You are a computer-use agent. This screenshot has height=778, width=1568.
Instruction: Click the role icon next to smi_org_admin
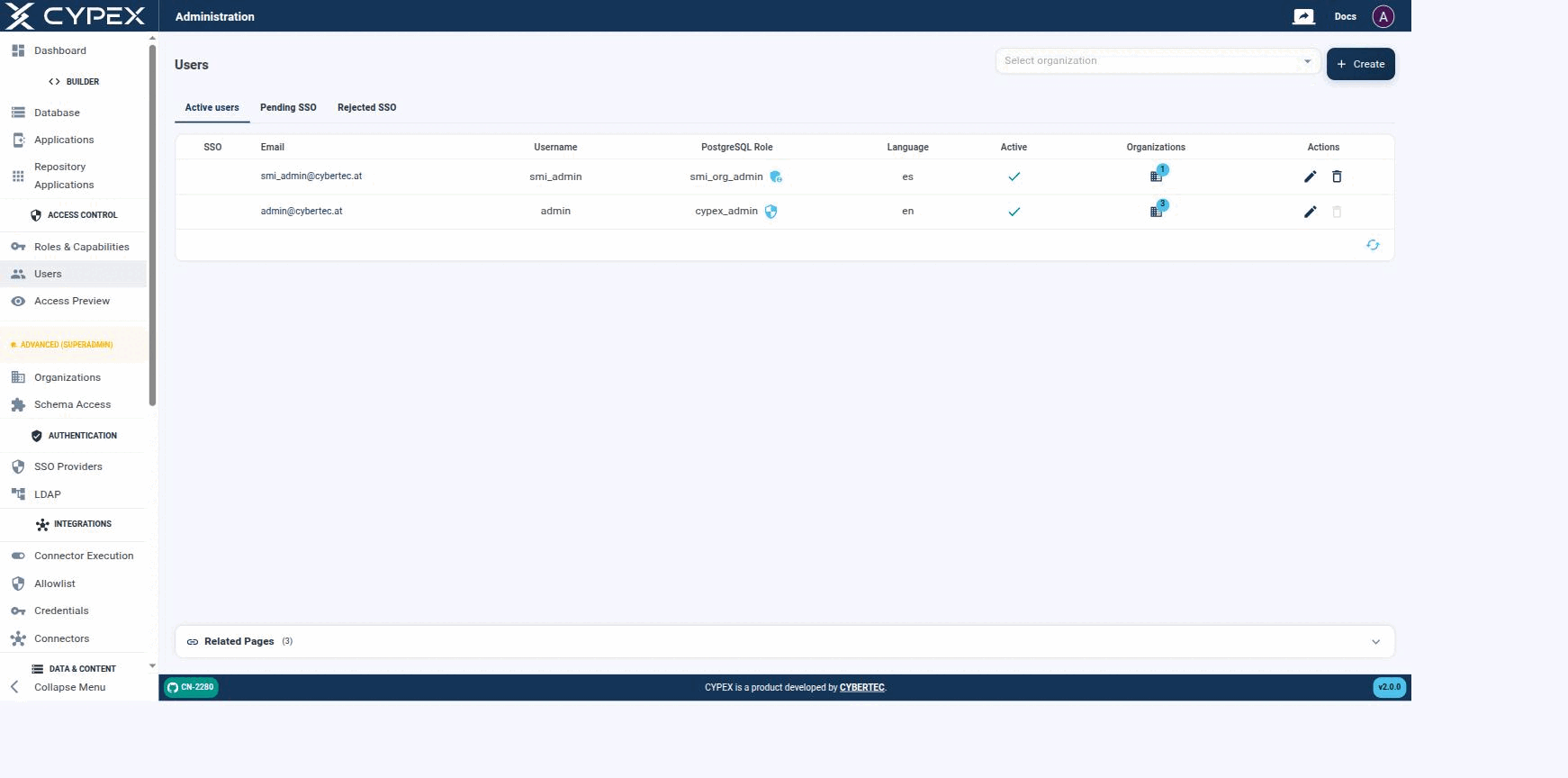[x=776, y=176]
